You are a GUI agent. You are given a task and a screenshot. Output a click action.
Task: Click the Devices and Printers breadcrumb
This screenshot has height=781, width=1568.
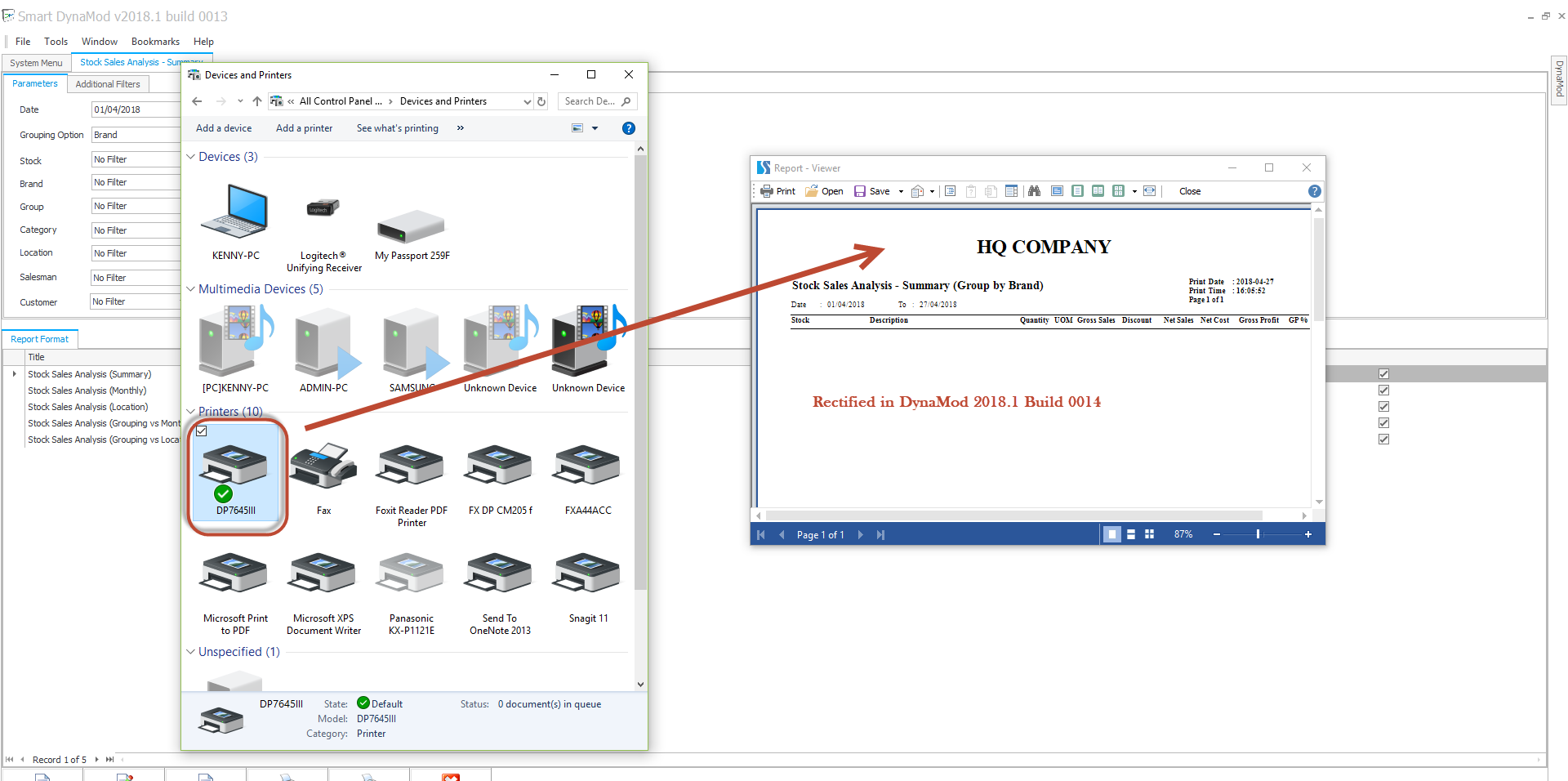click(x=443, y=101)
